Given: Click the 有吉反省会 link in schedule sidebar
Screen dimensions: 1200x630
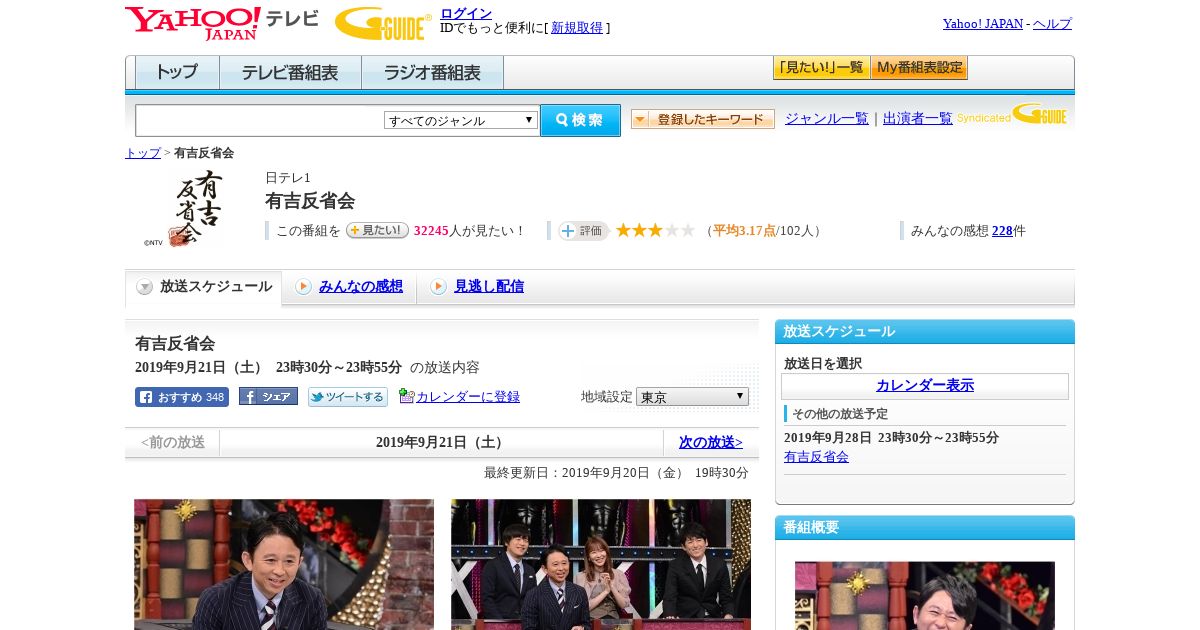Looking at the screenshot, I should coord(816,457).
